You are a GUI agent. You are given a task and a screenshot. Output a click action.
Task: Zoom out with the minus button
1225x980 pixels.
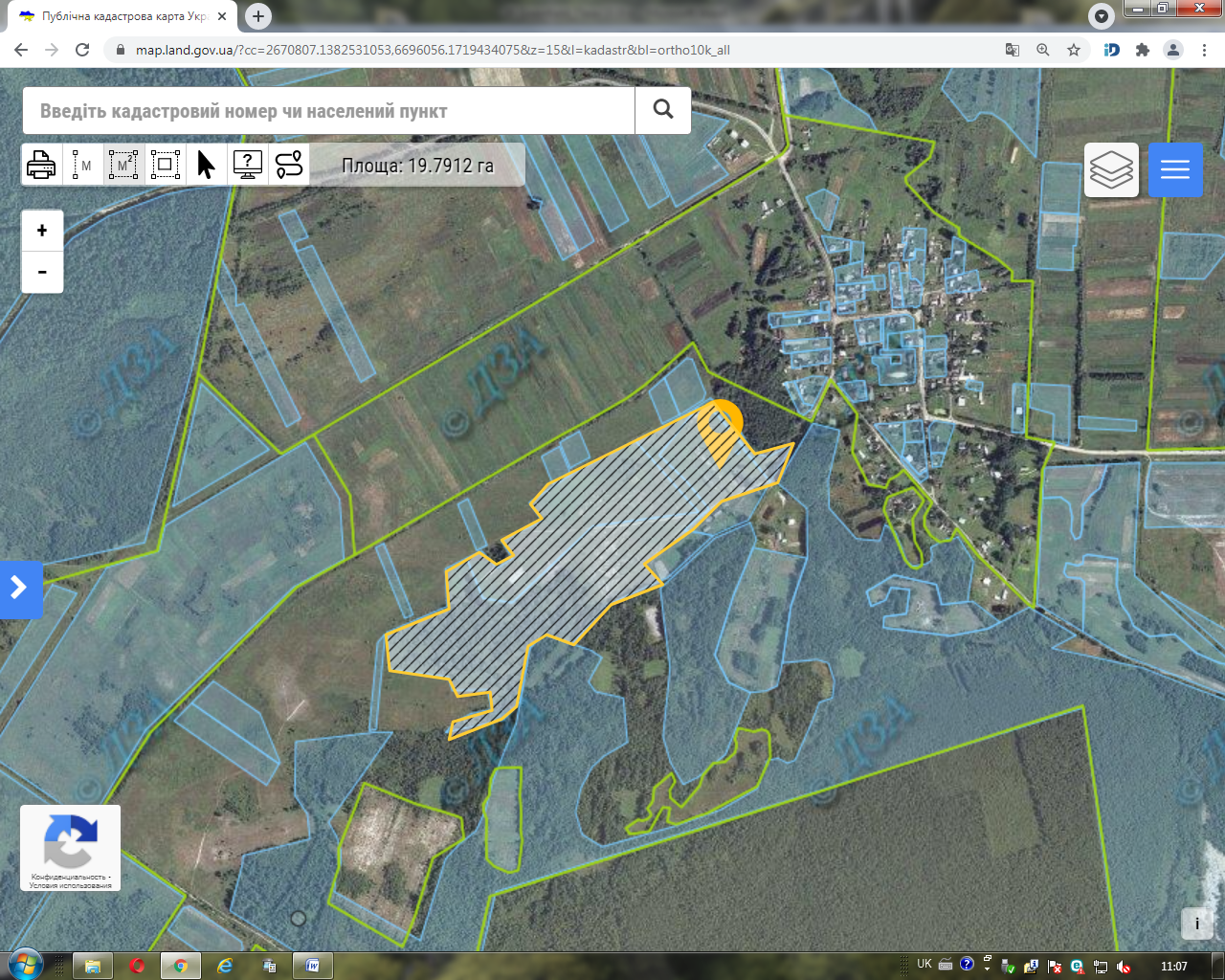pos(42,272)
